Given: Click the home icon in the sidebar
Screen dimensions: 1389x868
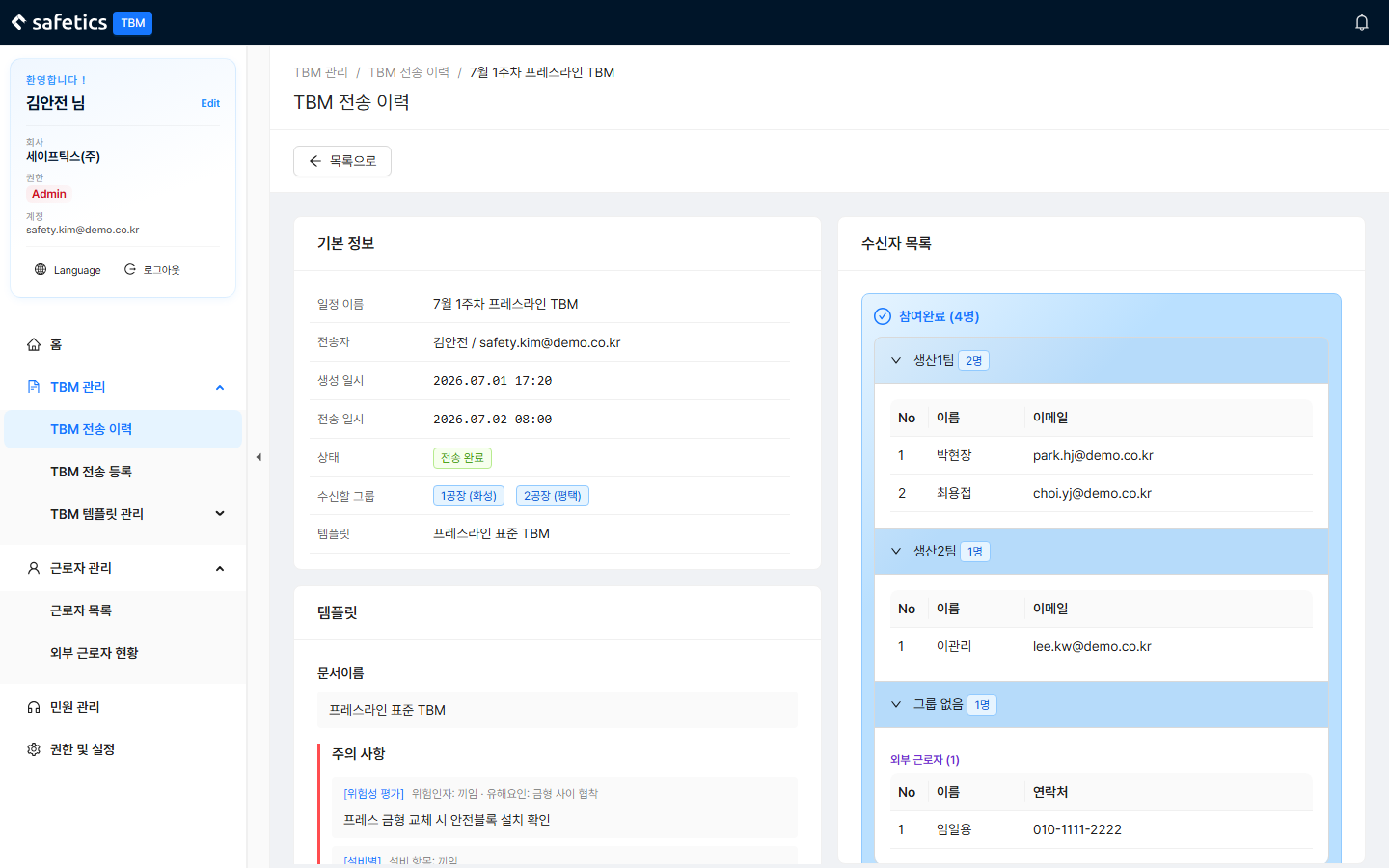Looking at the screenshot, I should point(34,344).
